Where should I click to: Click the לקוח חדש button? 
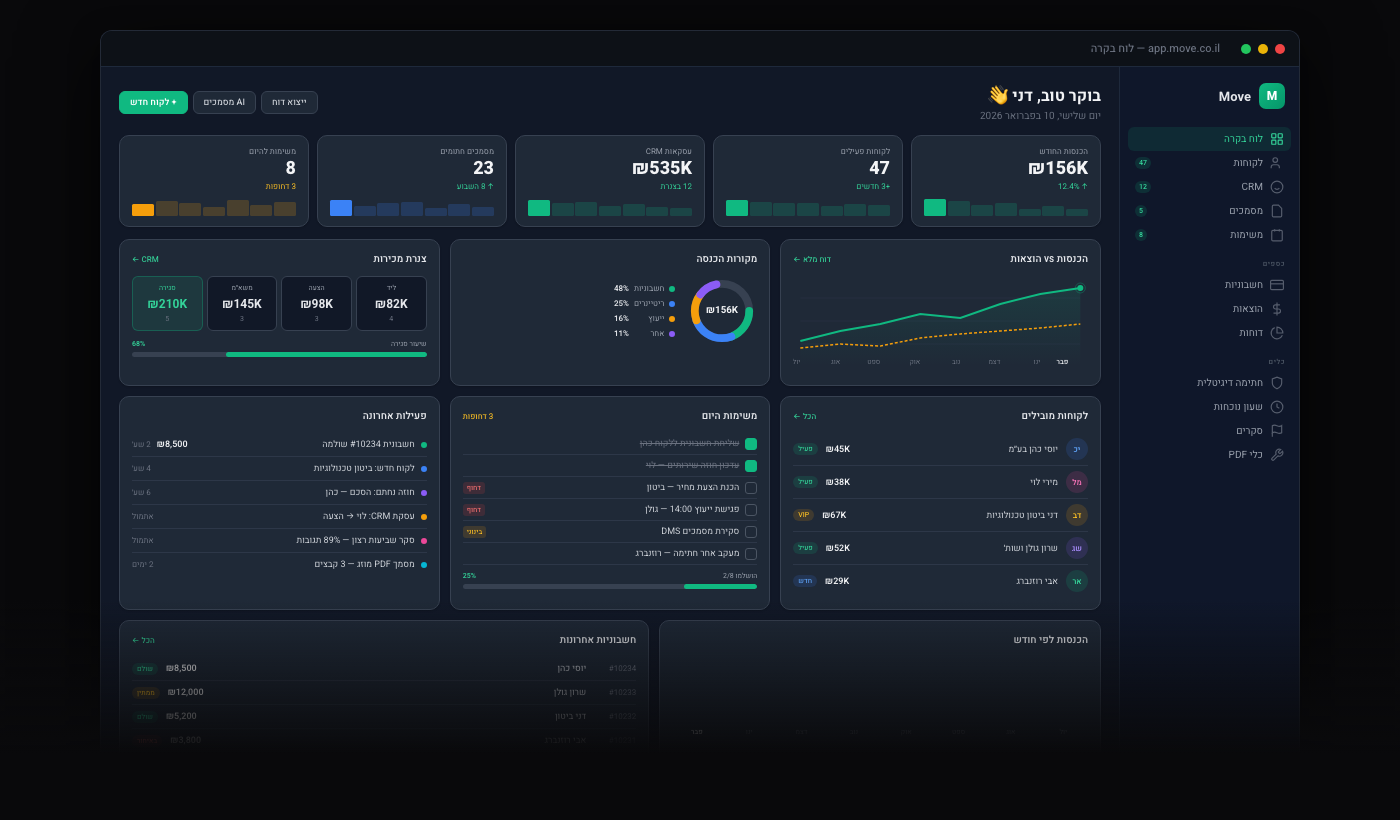[x=153, y=102]
